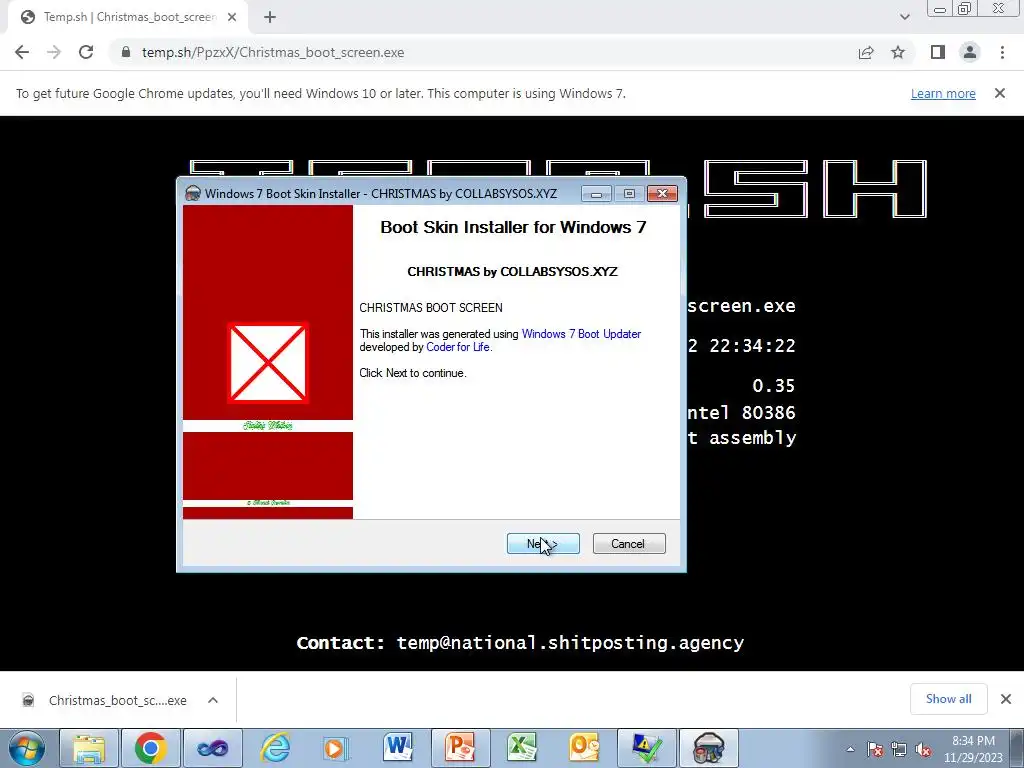Click the installer title bar icon

193,193
